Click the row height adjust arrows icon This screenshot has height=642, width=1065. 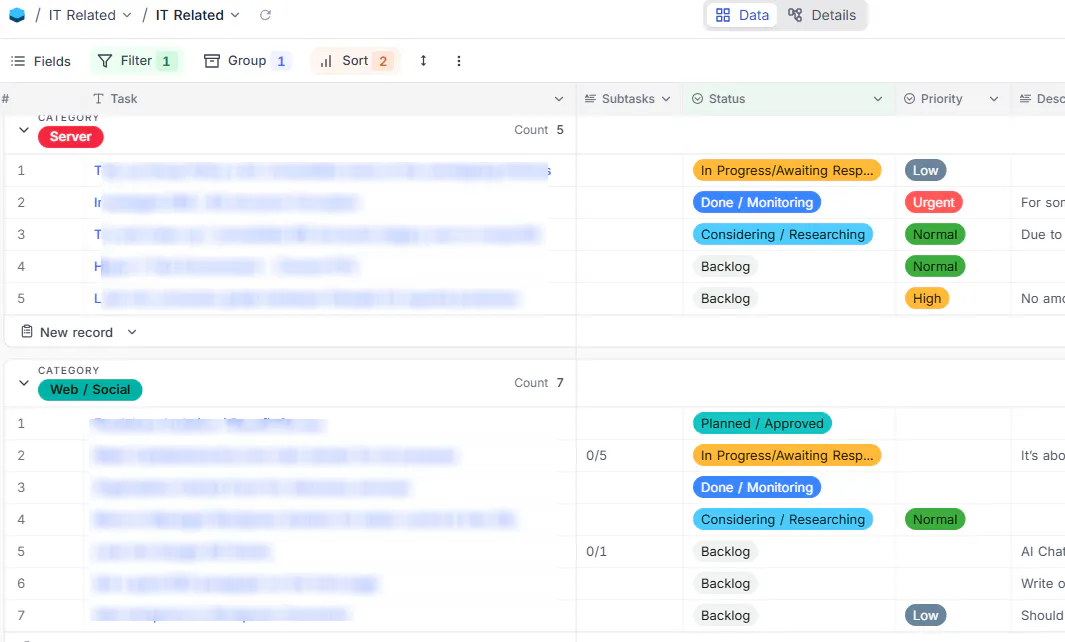423,60
